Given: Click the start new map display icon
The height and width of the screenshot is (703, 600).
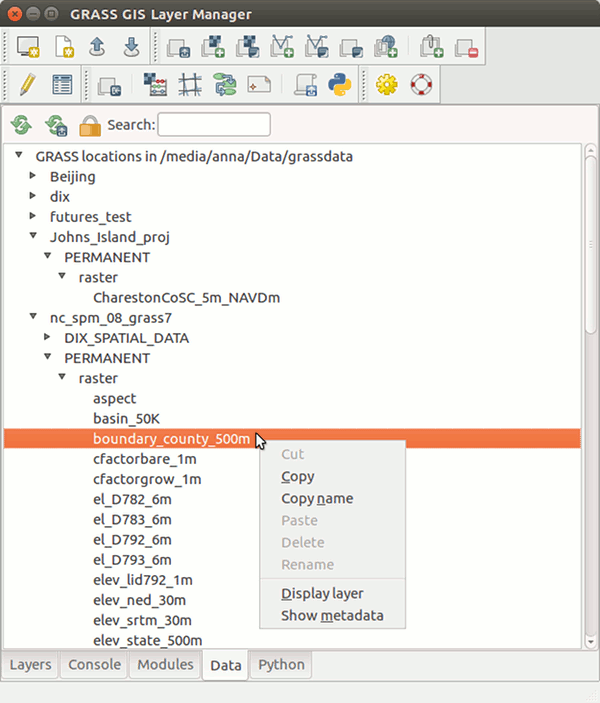Looking at the screenshot, I should pyautogui.click(x=28, y=46).
